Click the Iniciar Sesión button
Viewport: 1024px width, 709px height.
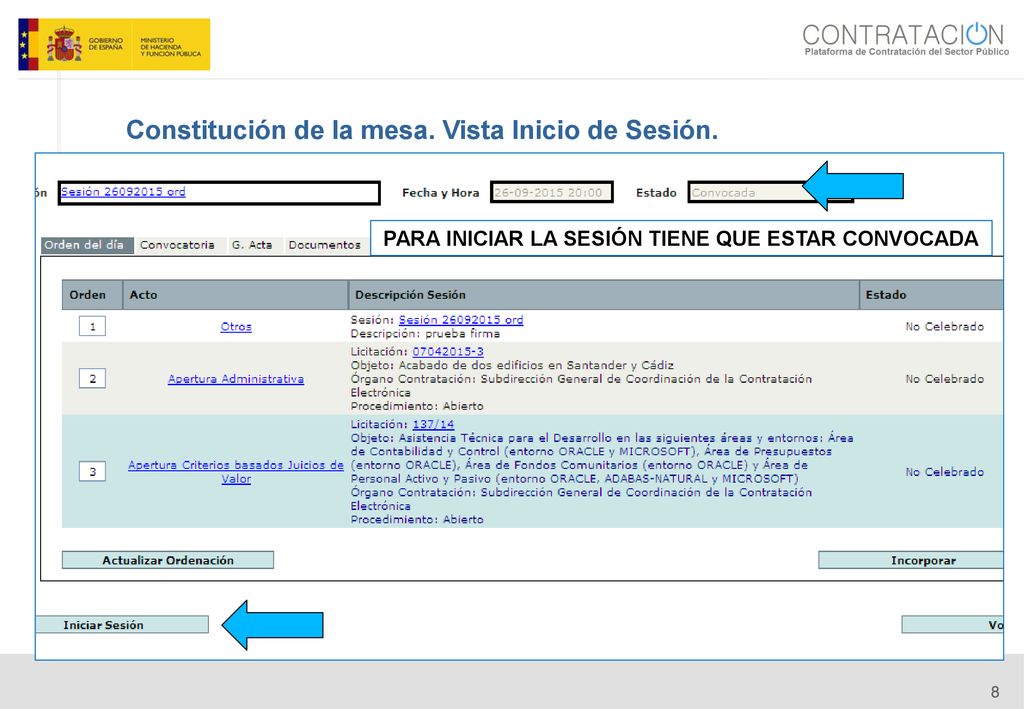point(122,625)
